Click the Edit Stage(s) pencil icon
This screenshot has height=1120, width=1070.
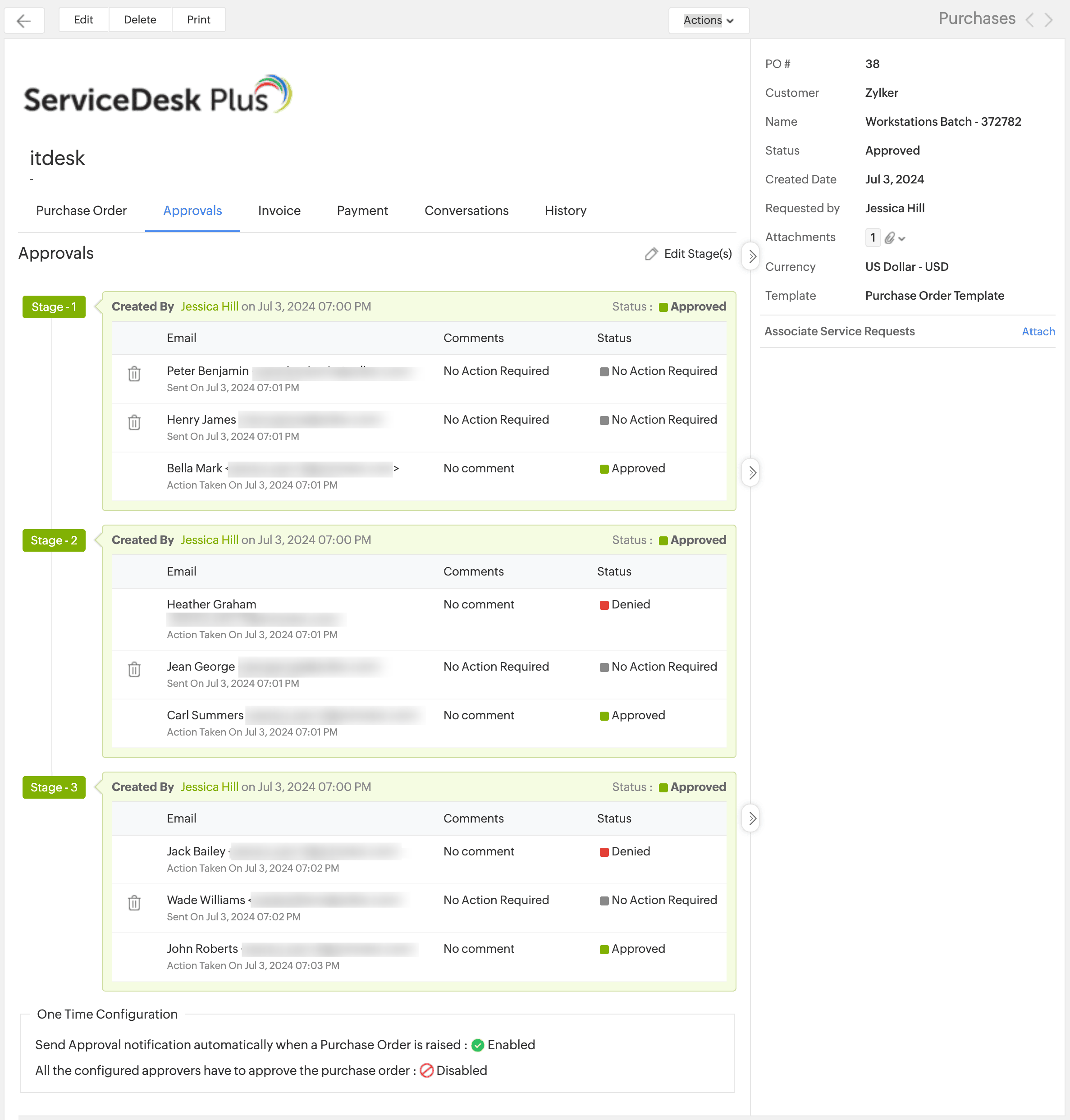651,254
